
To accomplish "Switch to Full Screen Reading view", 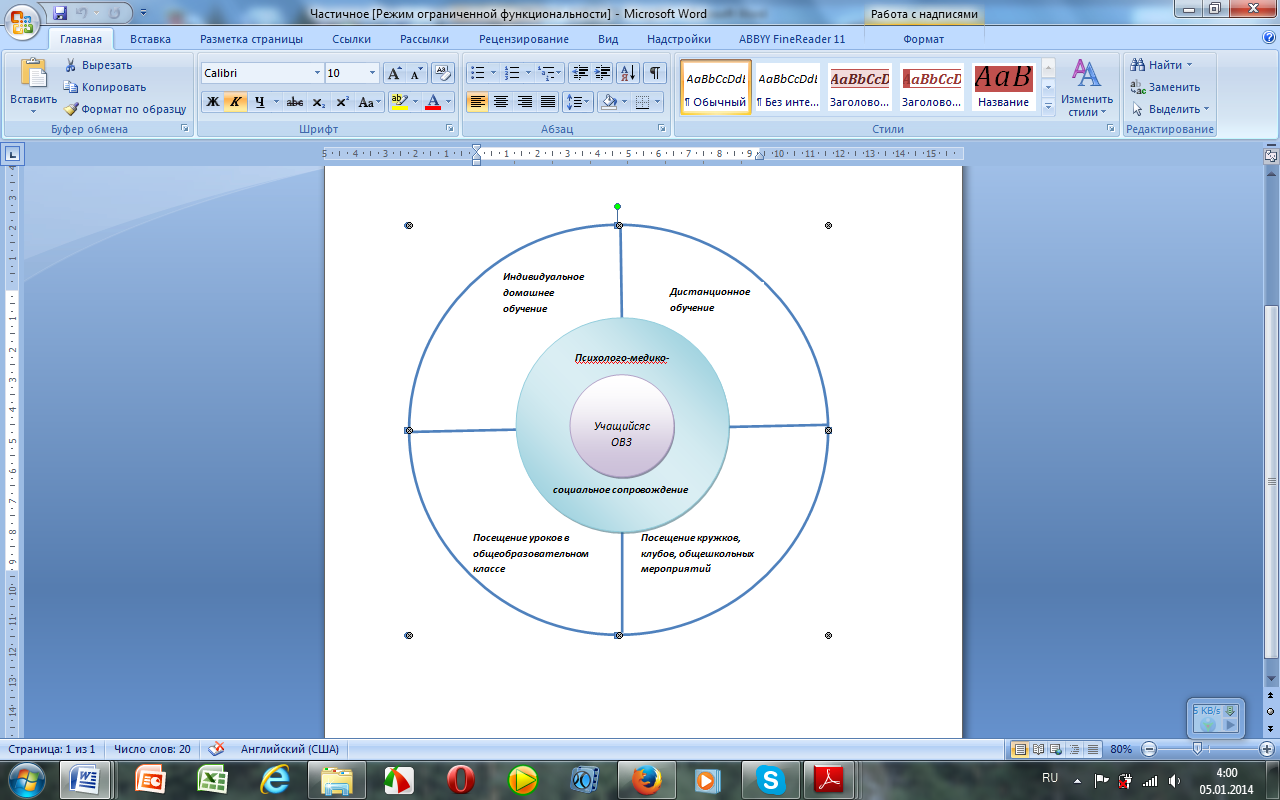I will pos(1038,749).
